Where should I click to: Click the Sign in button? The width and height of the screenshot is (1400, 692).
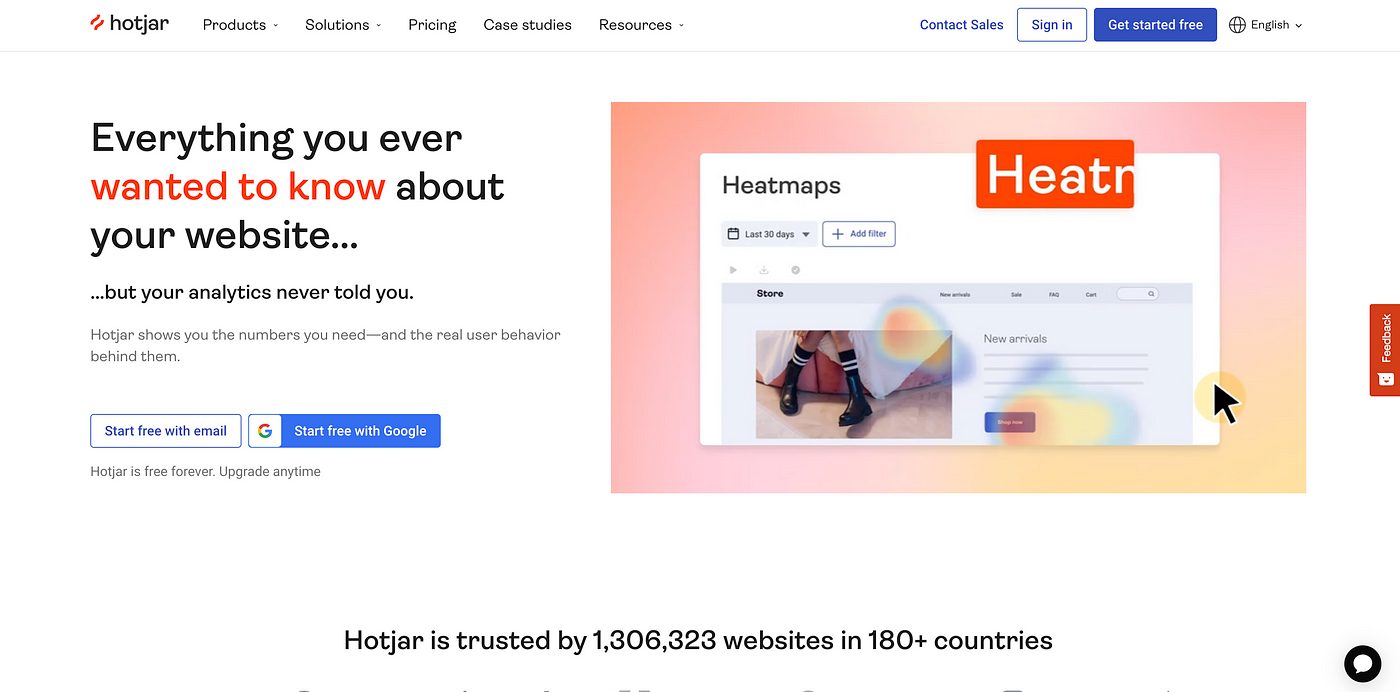[x=1052, y=25]
